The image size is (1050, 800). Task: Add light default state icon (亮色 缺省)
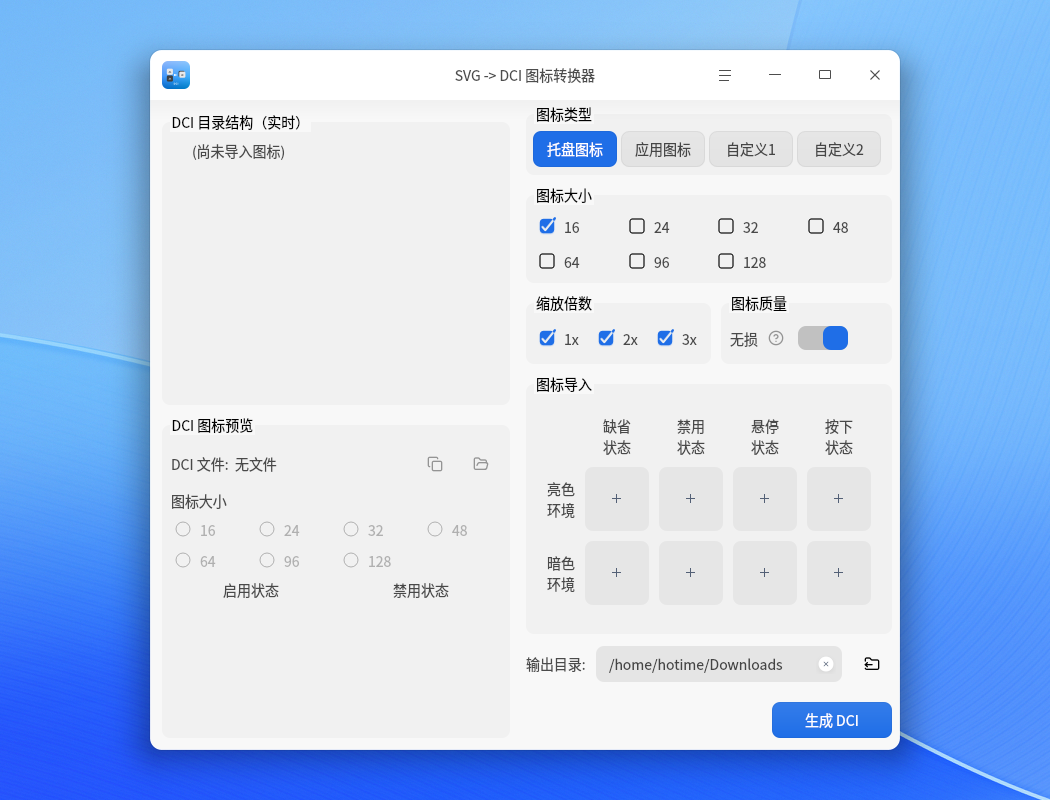coord(617,499)
